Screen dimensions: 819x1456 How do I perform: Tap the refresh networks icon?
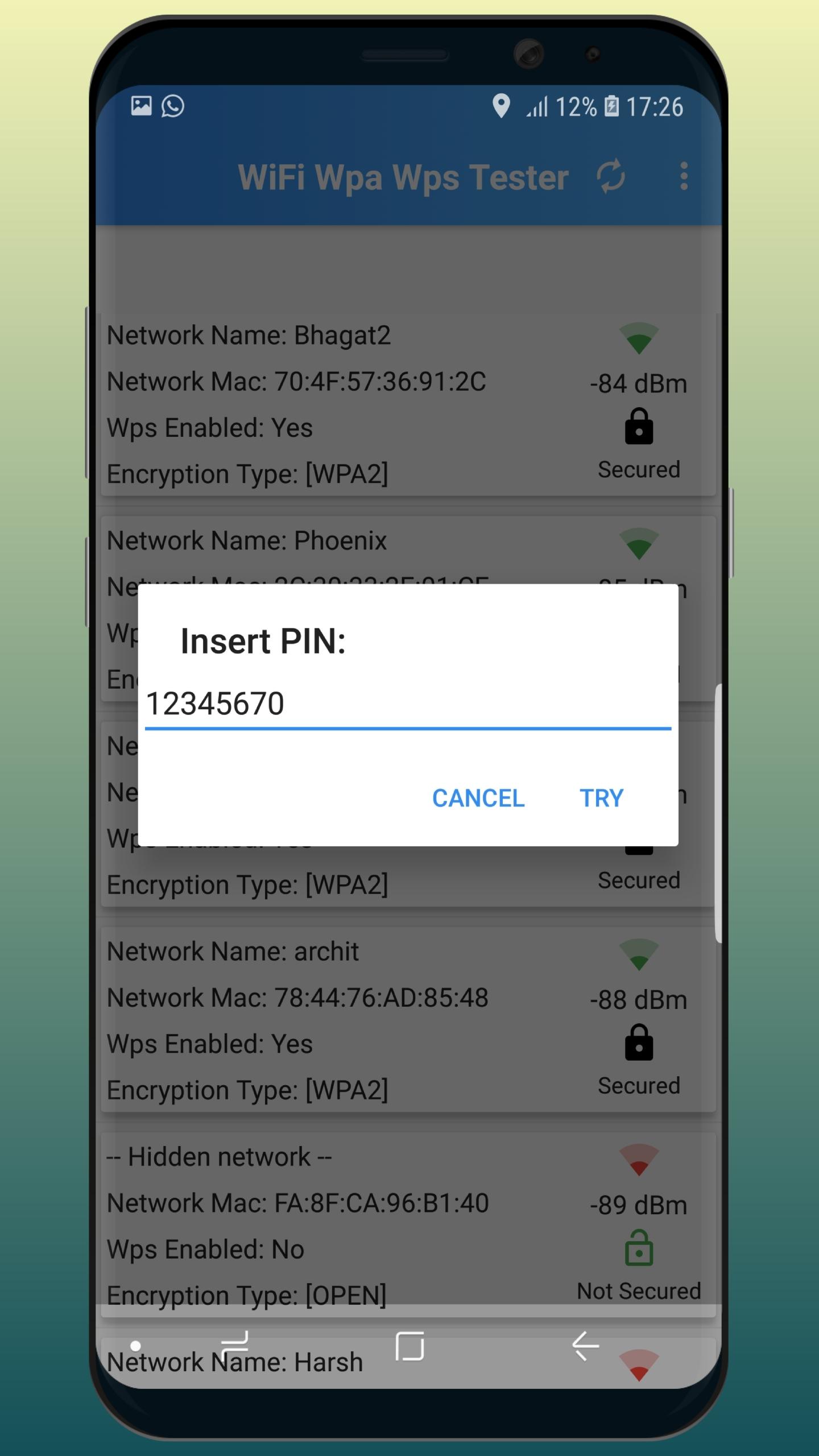click(x=610, y=177)
